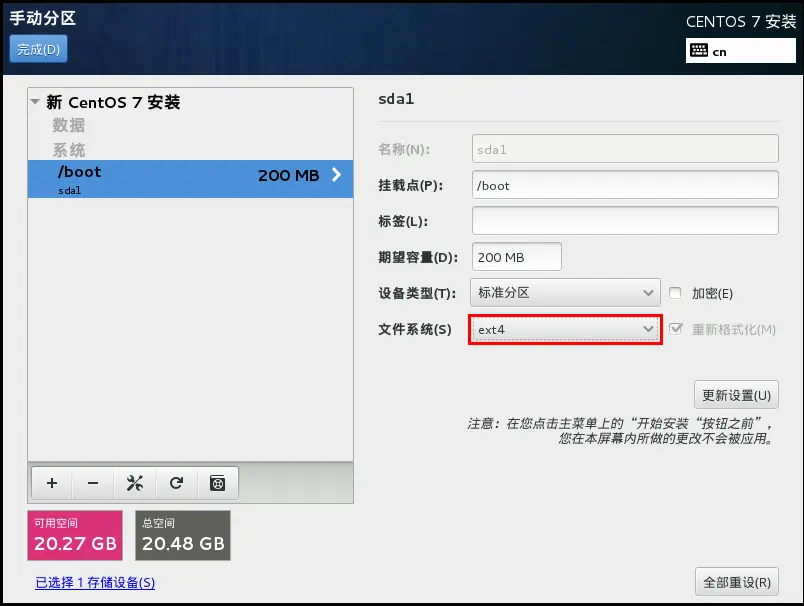Click the CENTOS 7 安装 title text

740,22
